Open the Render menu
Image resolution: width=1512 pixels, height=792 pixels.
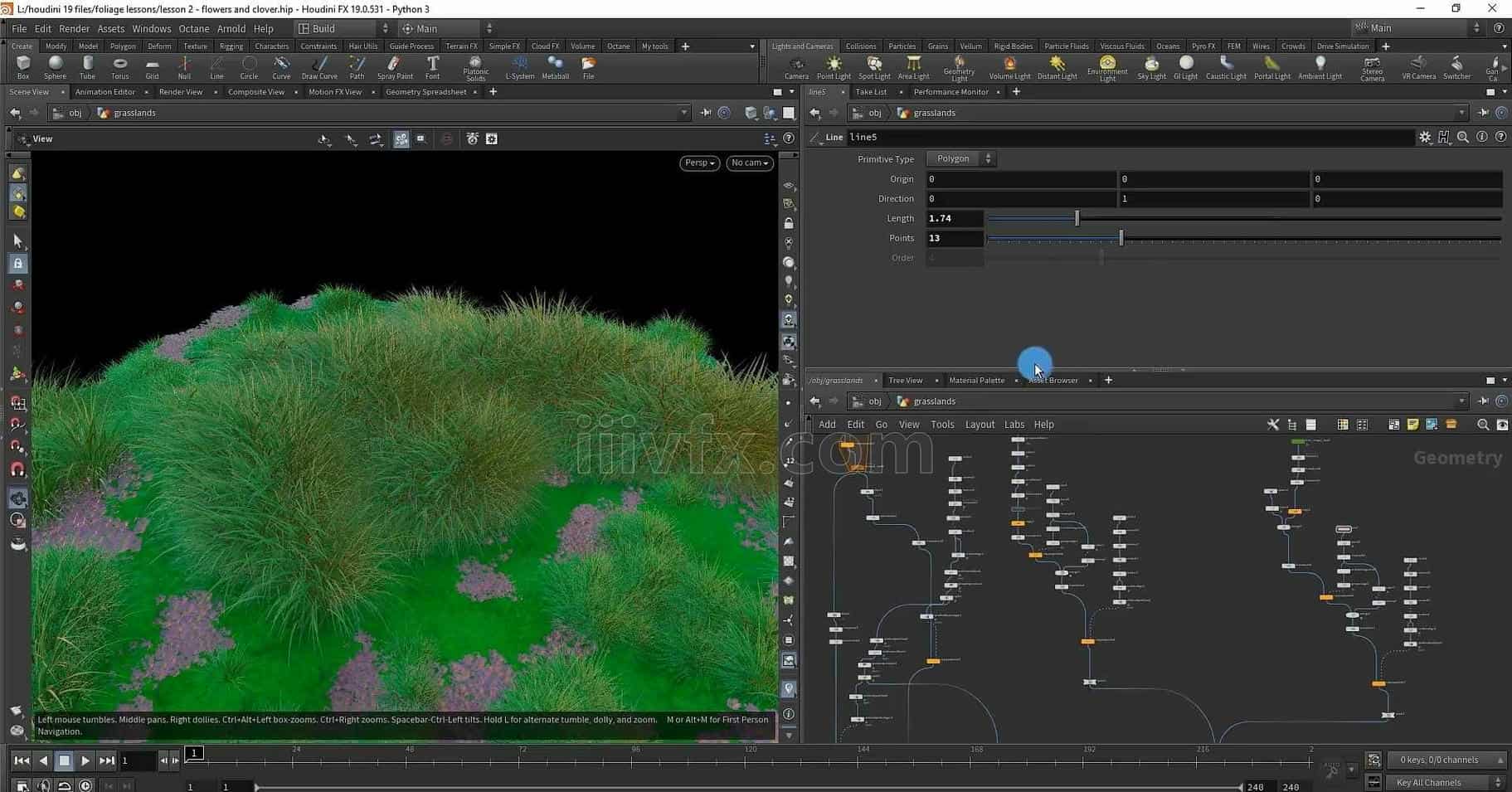point(74,28)
